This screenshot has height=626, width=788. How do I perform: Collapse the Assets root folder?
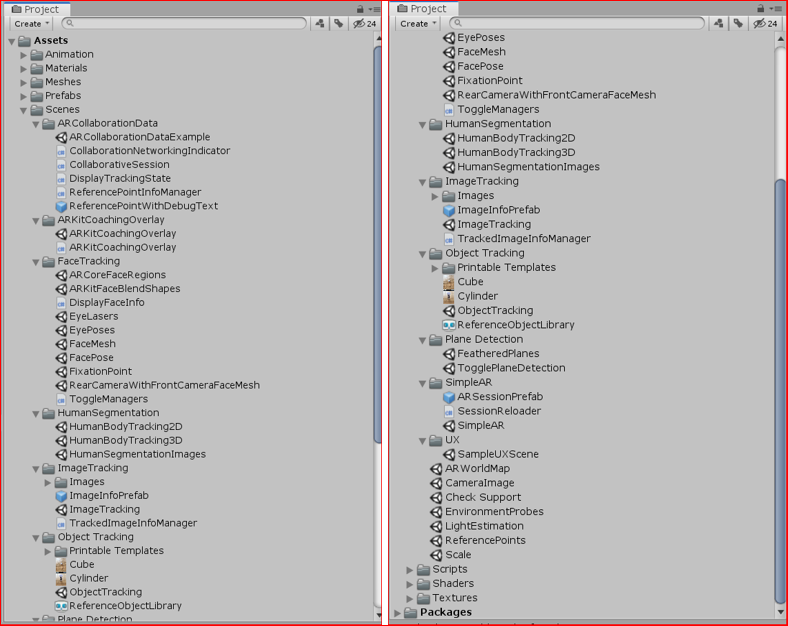(12, 41)
